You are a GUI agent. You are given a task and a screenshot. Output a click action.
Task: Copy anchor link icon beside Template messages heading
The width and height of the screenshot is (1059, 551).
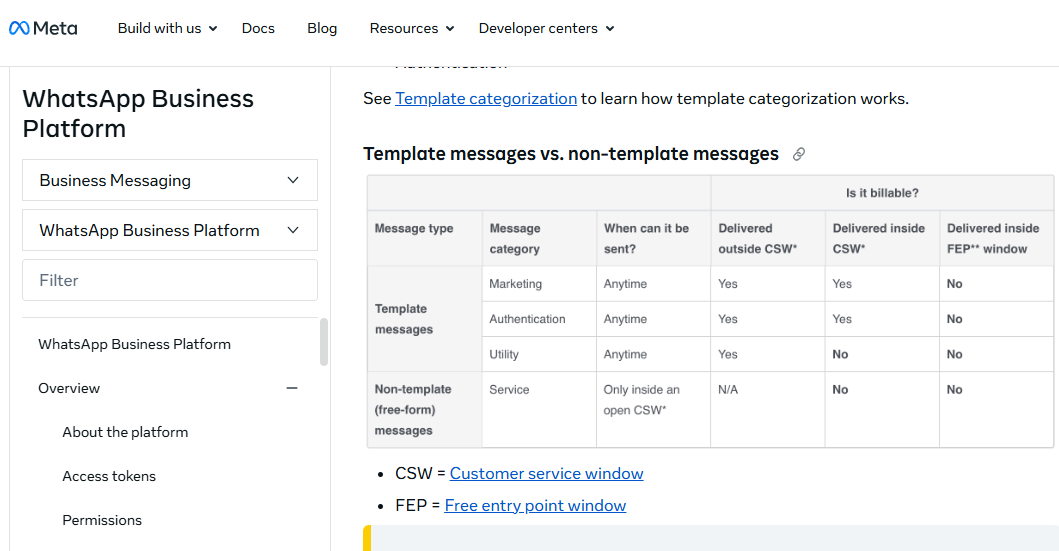pos(798,155)
